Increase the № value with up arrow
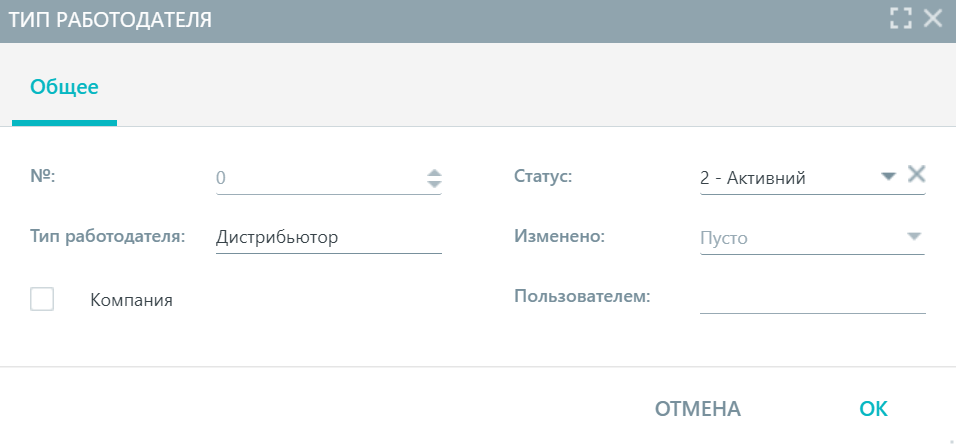 [x=434, y=172]
